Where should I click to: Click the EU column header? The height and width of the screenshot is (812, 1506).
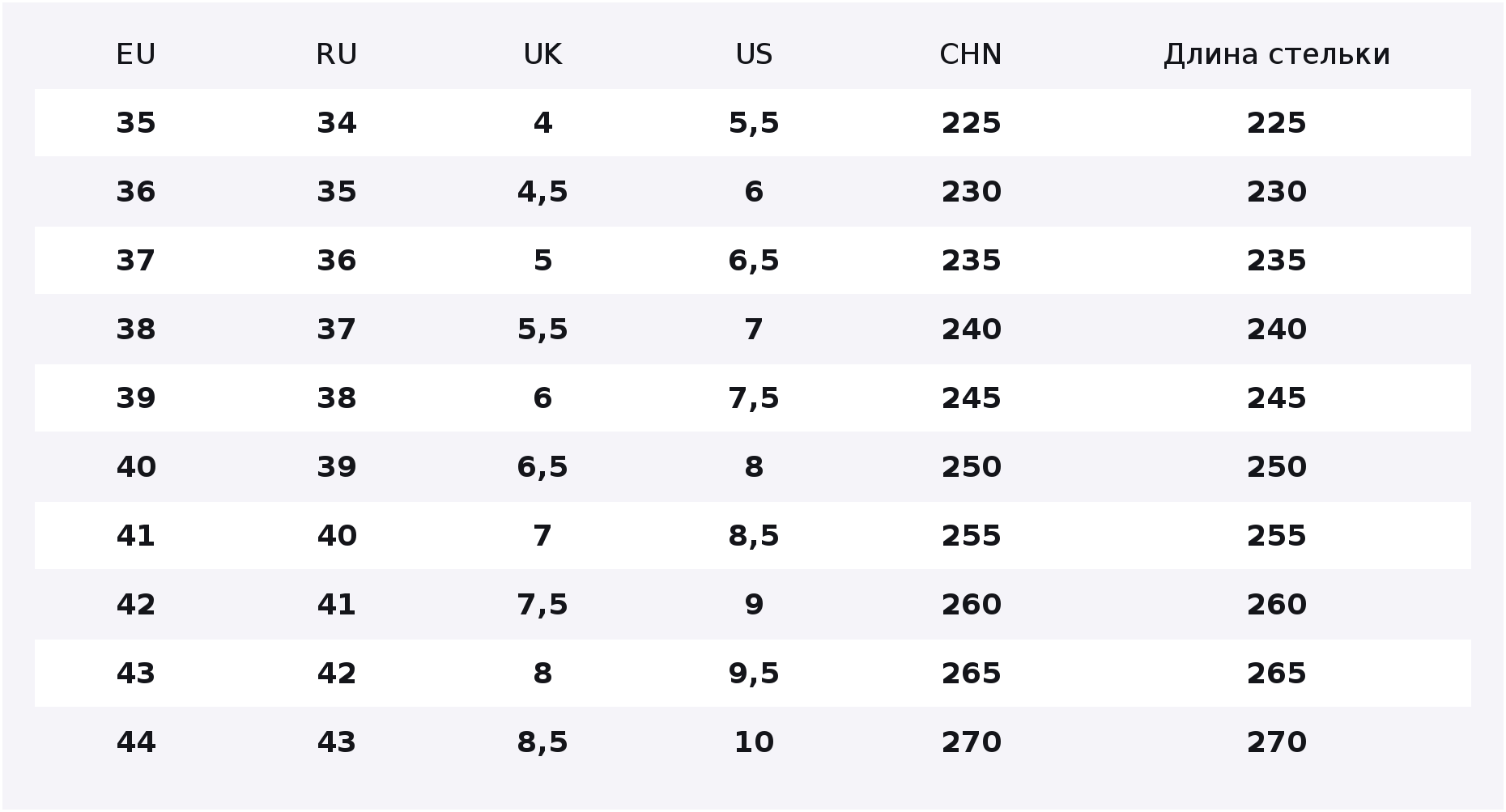(x=136, y=54)
